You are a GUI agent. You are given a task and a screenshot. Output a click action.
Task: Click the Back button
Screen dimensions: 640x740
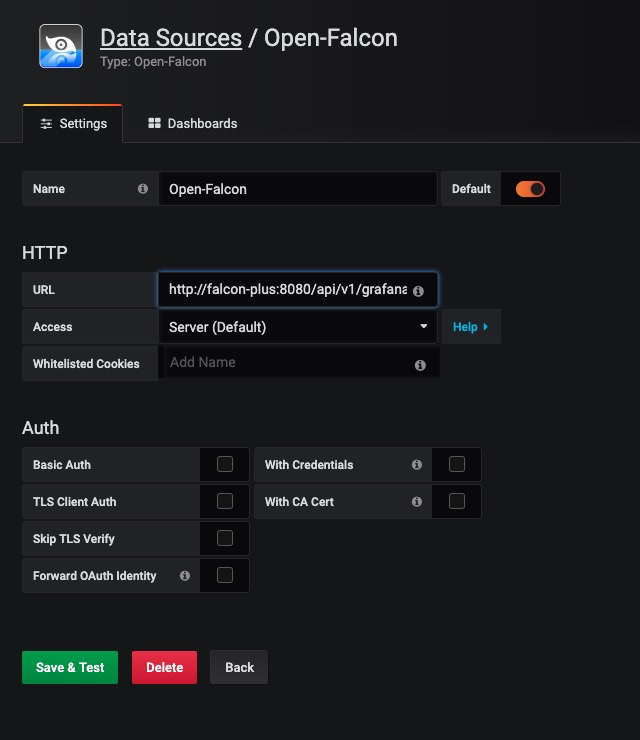[x=239, y=667]
